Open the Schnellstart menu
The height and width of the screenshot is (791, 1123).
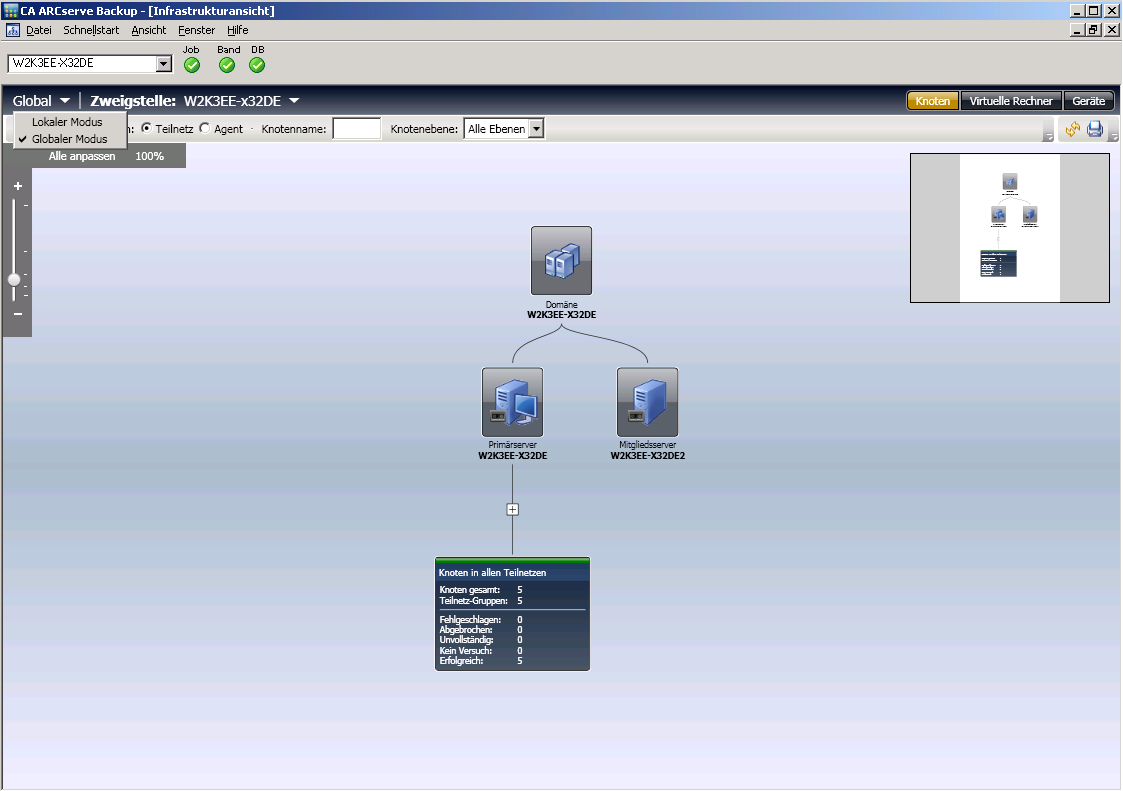point(91,30)
